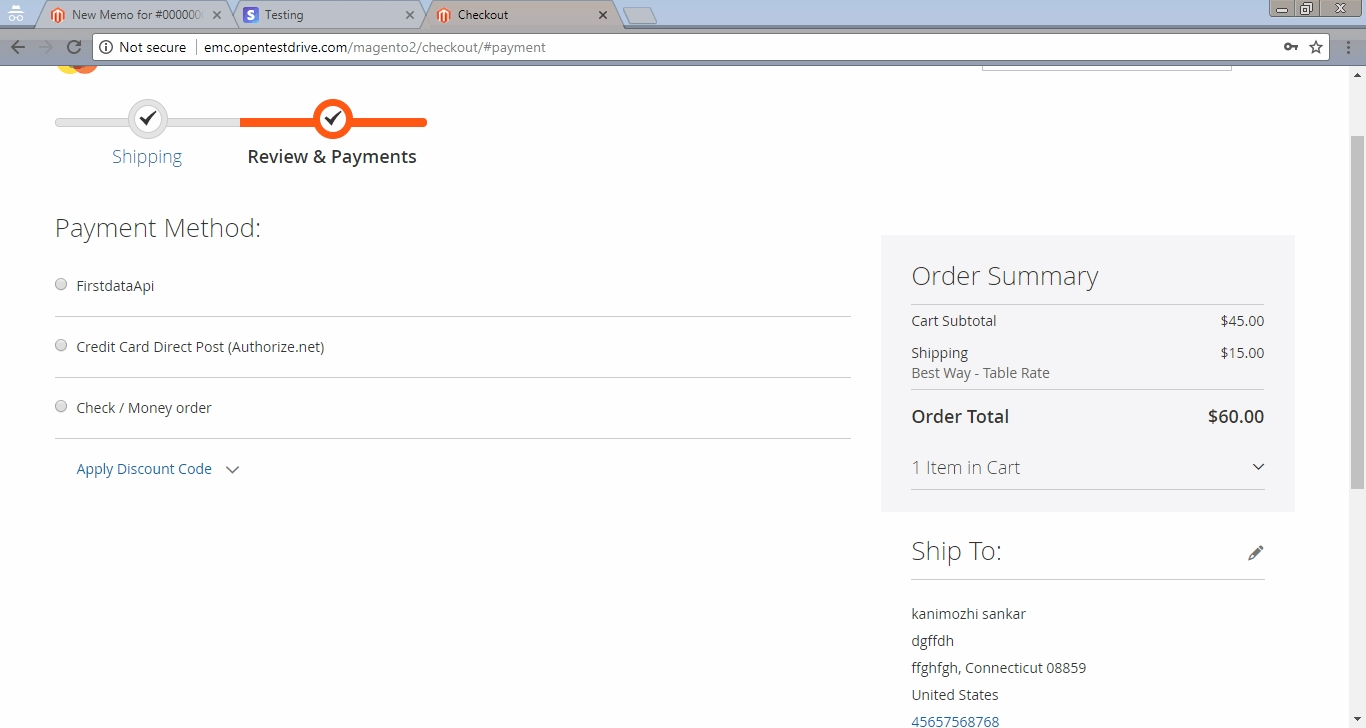Reload the page with the refresh icon
Image resolution: width=1366 pixels, height=728 pixels.
click(73, 47)
